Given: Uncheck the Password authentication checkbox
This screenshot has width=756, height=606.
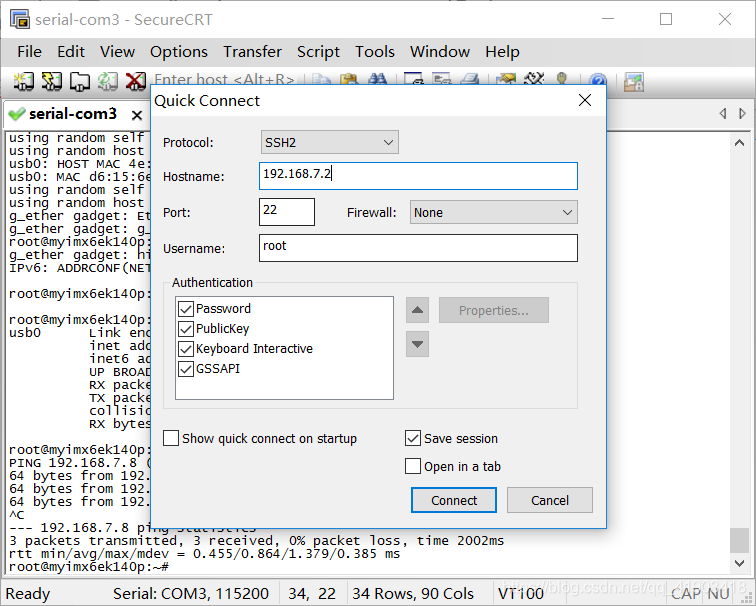Looking at the screenshot, I should (186, 309).
